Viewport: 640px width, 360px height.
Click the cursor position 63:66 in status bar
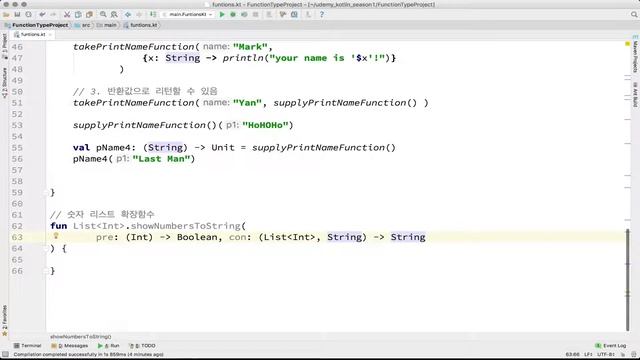572,354
